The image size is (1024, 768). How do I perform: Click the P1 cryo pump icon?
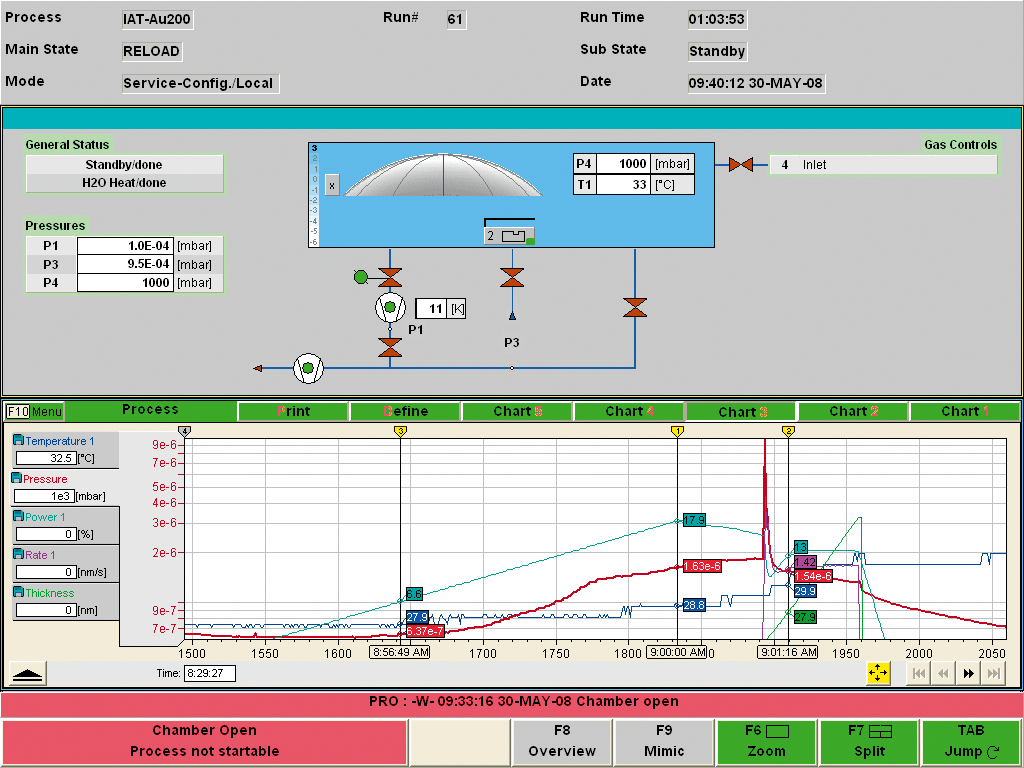pos(389,309)
